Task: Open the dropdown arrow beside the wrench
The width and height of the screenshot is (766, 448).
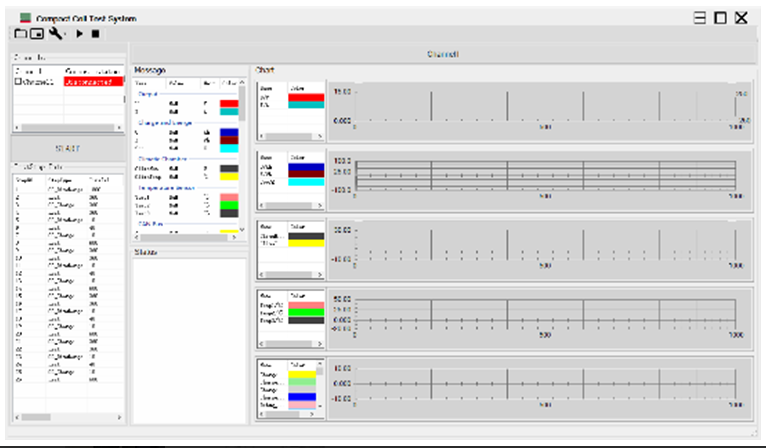Action: 65,34
